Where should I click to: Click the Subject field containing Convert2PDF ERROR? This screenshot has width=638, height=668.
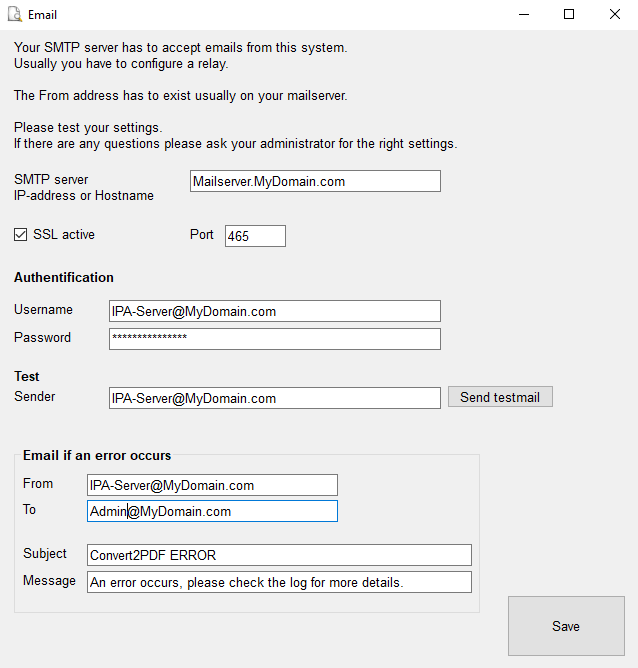tap(279, 555)
